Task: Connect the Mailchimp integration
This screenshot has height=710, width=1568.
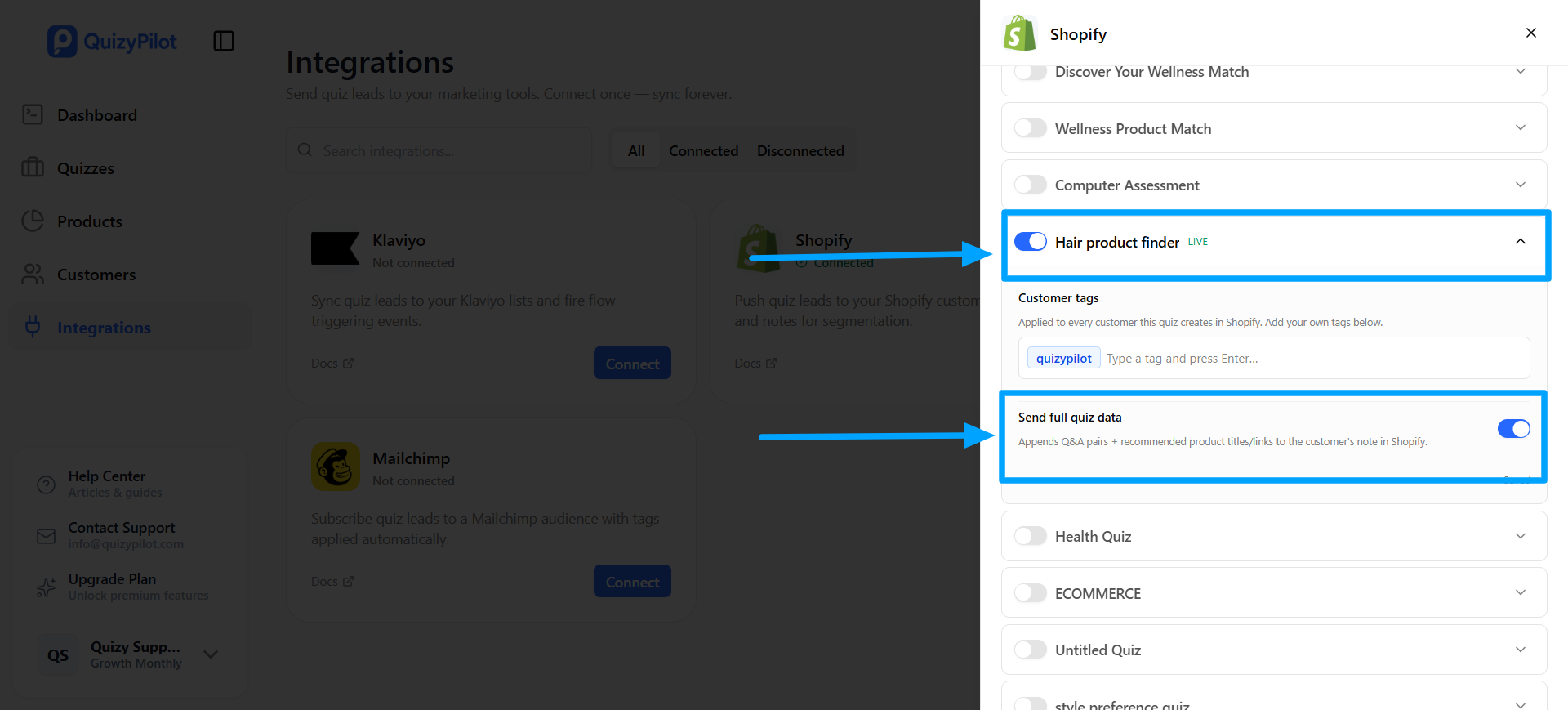Action: [x=632, y=582]
